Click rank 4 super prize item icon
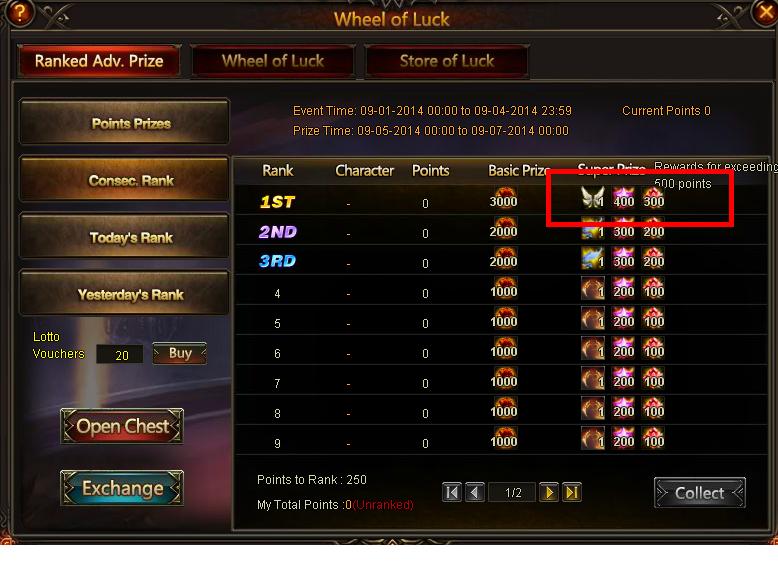778x566 pixels. (x=593, y=288)
